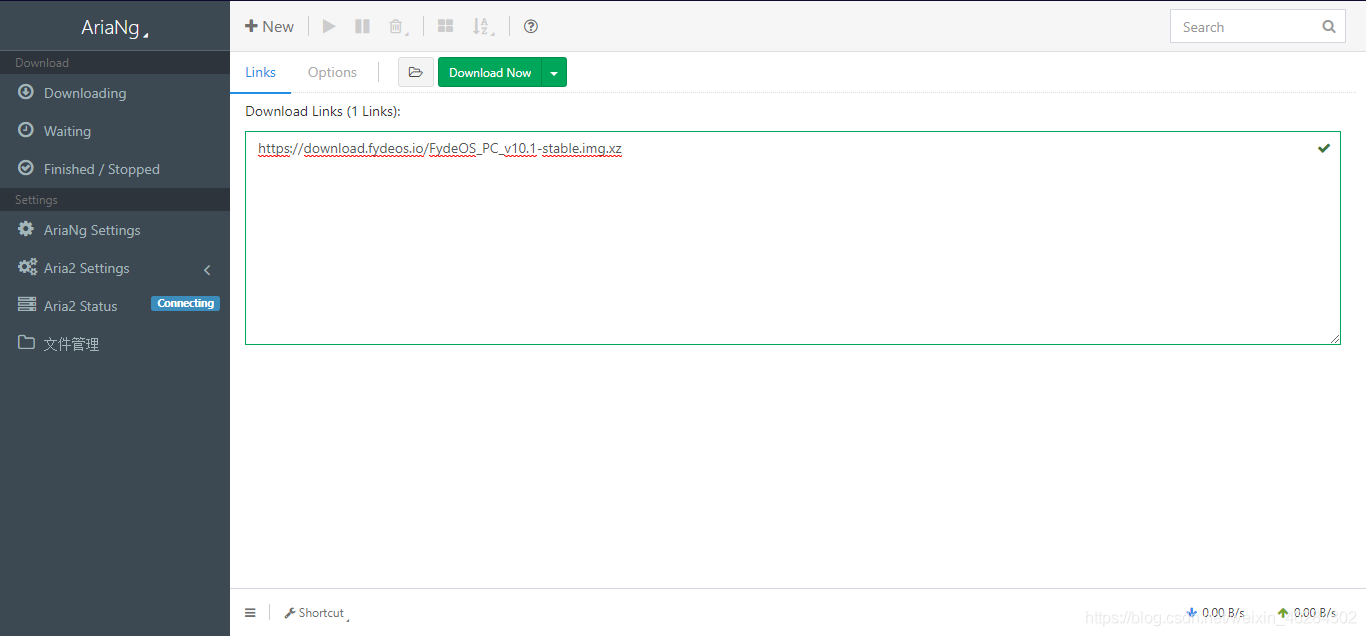The width and height of the screenshot is (1366, 636).
Task: Expand the Download Now dropdown arrow
Action: pyautogui.click(x=554, y=73)
